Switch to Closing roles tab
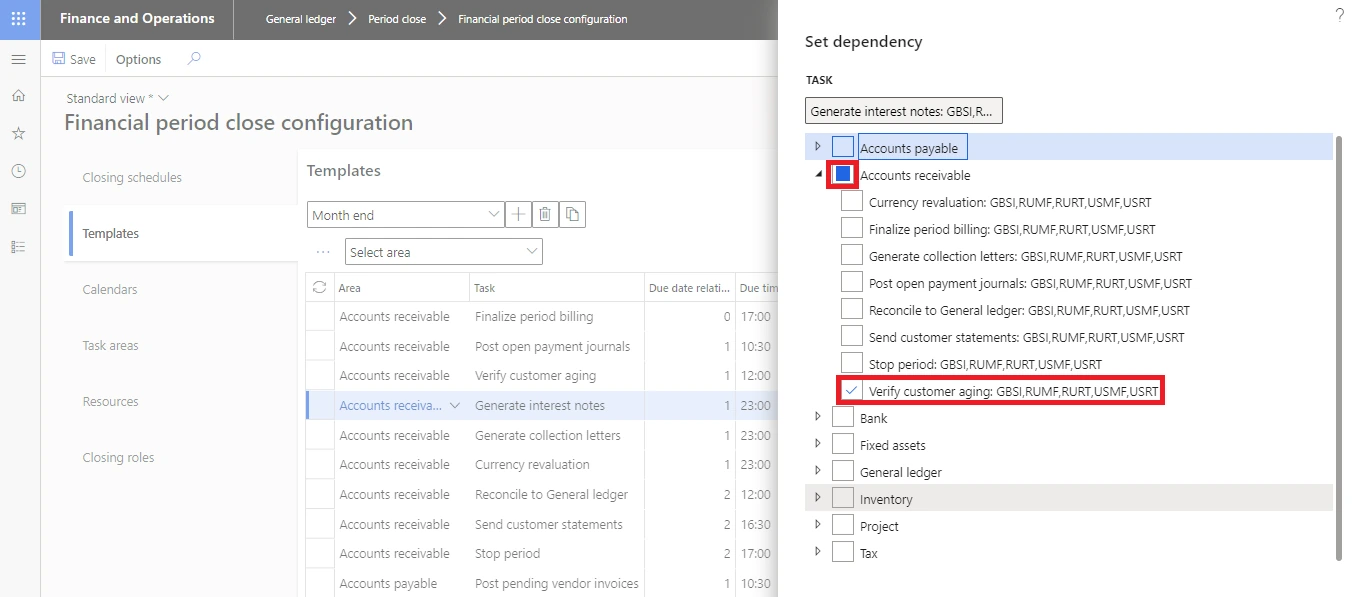The image size is (1363, 597). [x=119, y=457]
